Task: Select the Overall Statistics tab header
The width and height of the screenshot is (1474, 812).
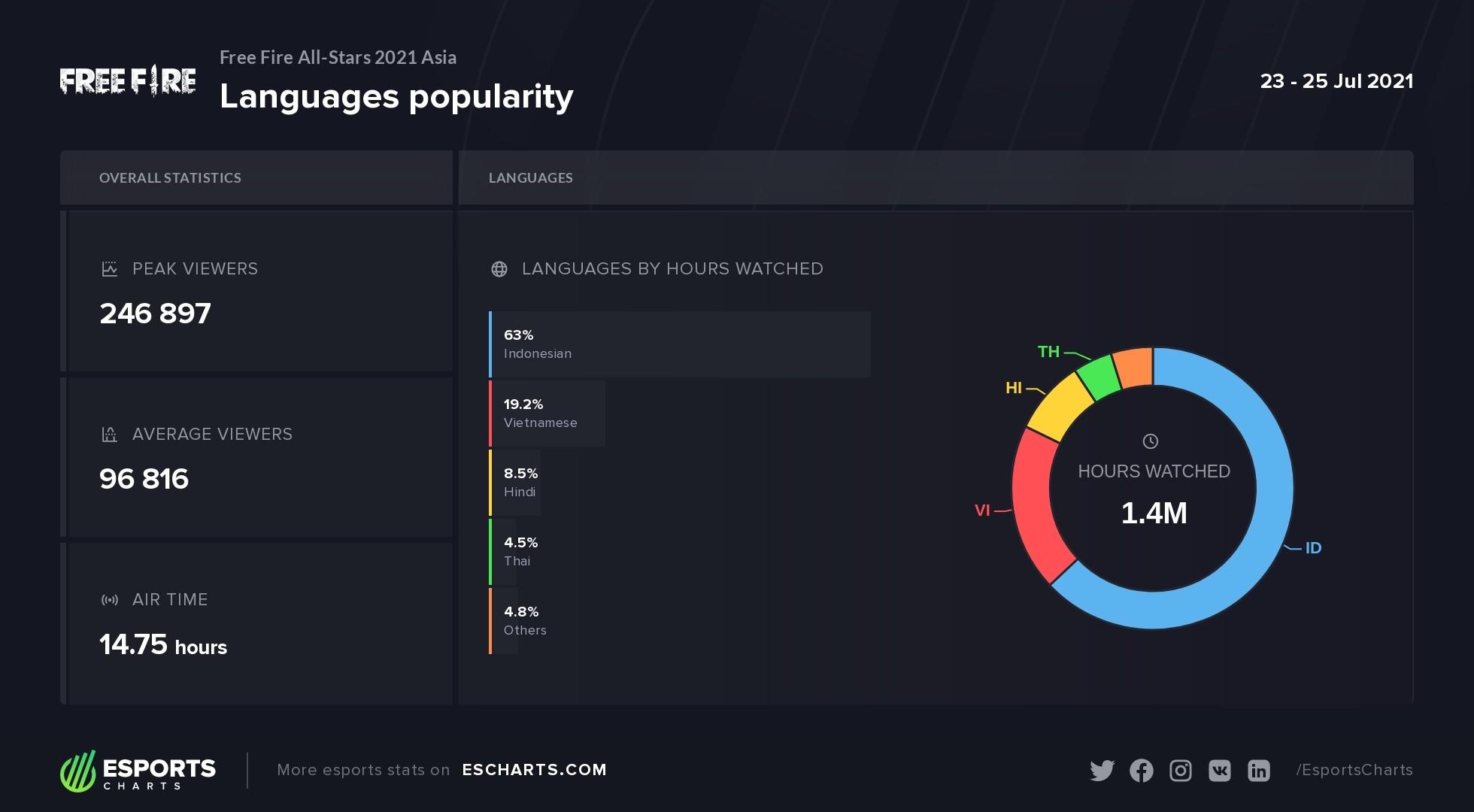Action: click(256, 177)
